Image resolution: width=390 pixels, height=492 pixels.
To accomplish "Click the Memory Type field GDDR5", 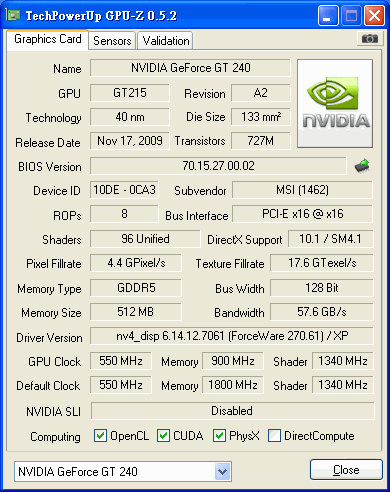I will (x=136, y=288).
